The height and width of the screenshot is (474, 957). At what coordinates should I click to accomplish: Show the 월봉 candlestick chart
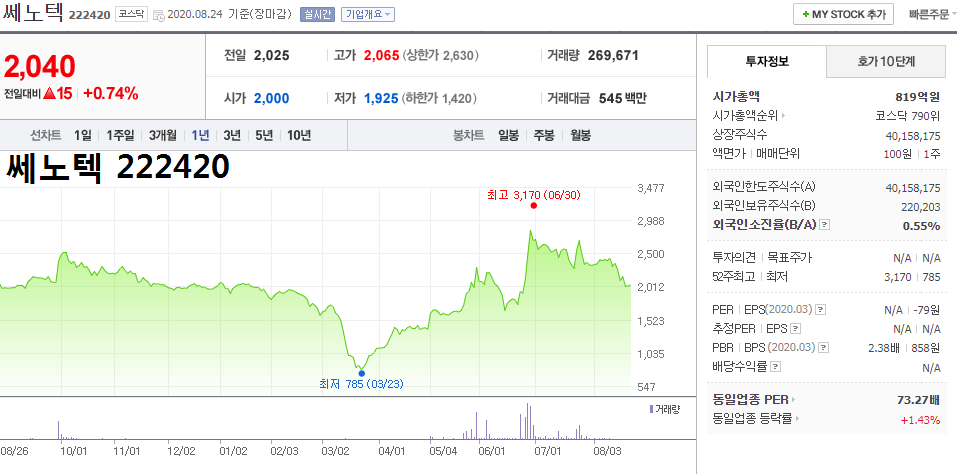580,135
